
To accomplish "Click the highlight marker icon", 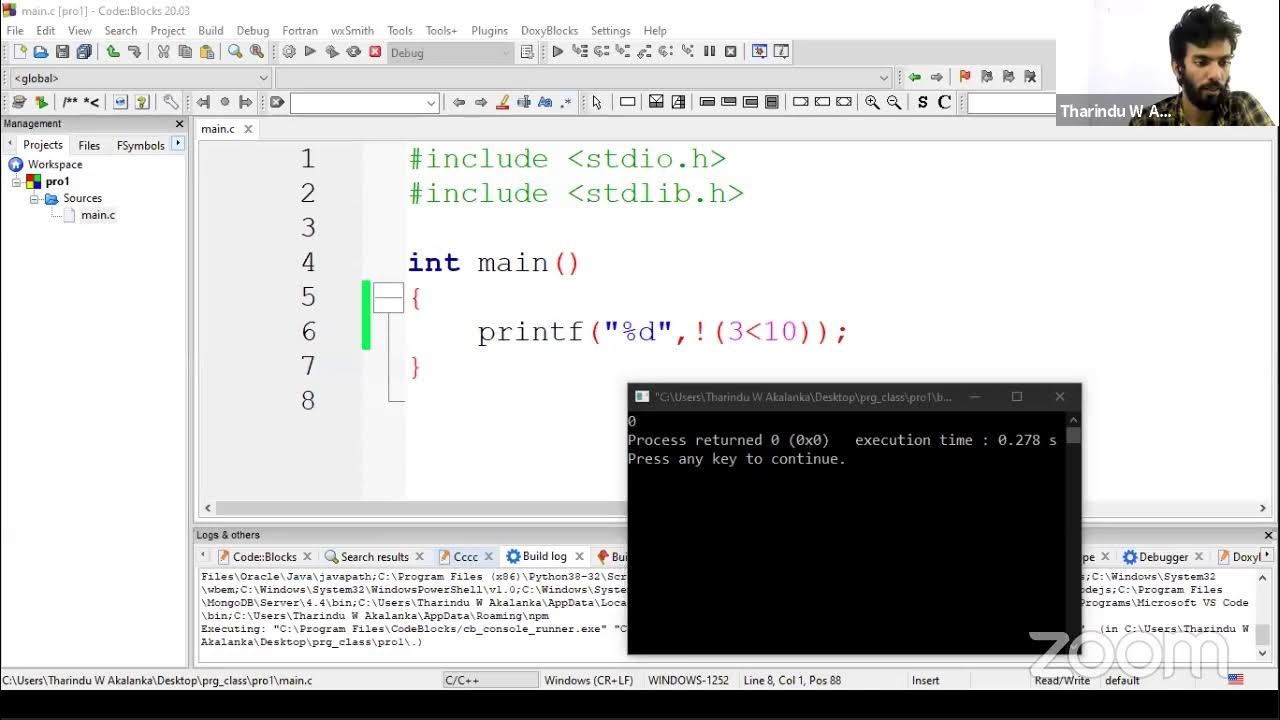I will click(x=502, y=102).
